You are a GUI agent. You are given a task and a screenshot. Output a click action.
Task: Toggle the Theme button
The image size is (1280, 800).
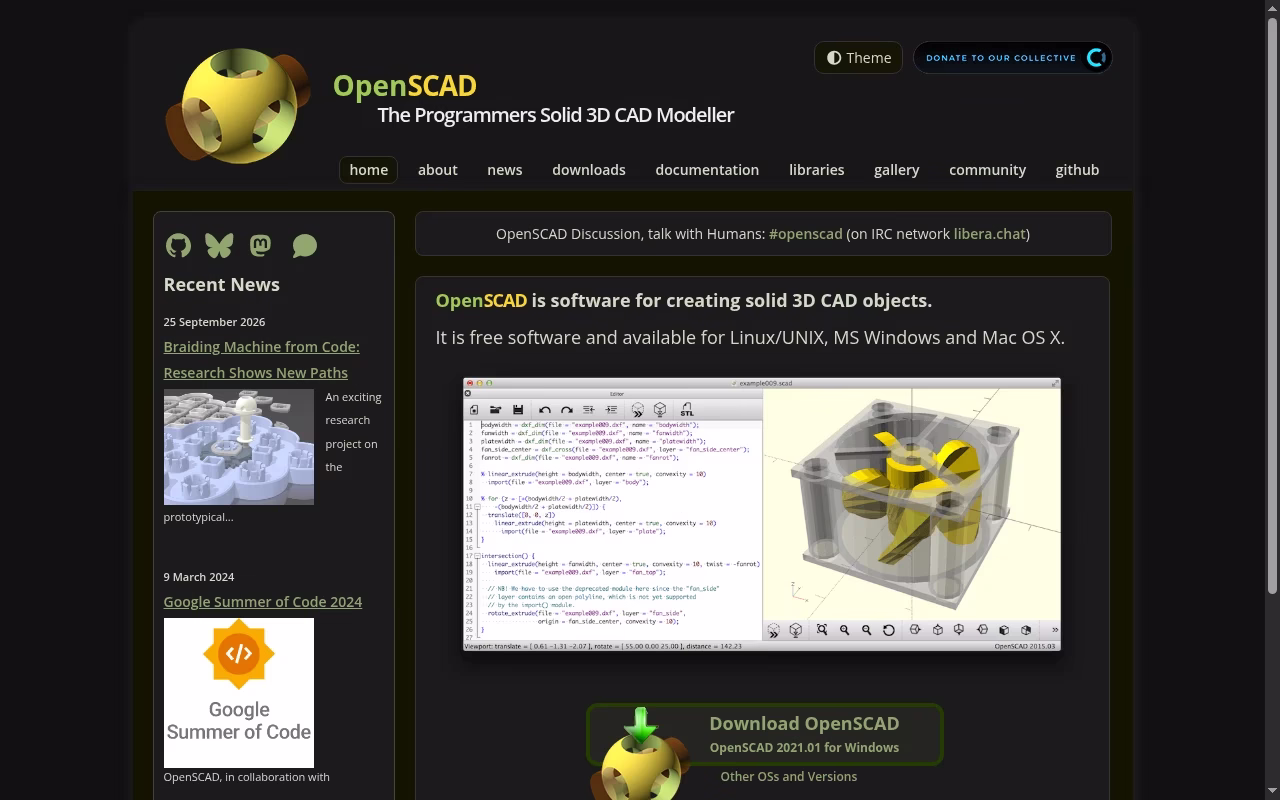[858, 58]
